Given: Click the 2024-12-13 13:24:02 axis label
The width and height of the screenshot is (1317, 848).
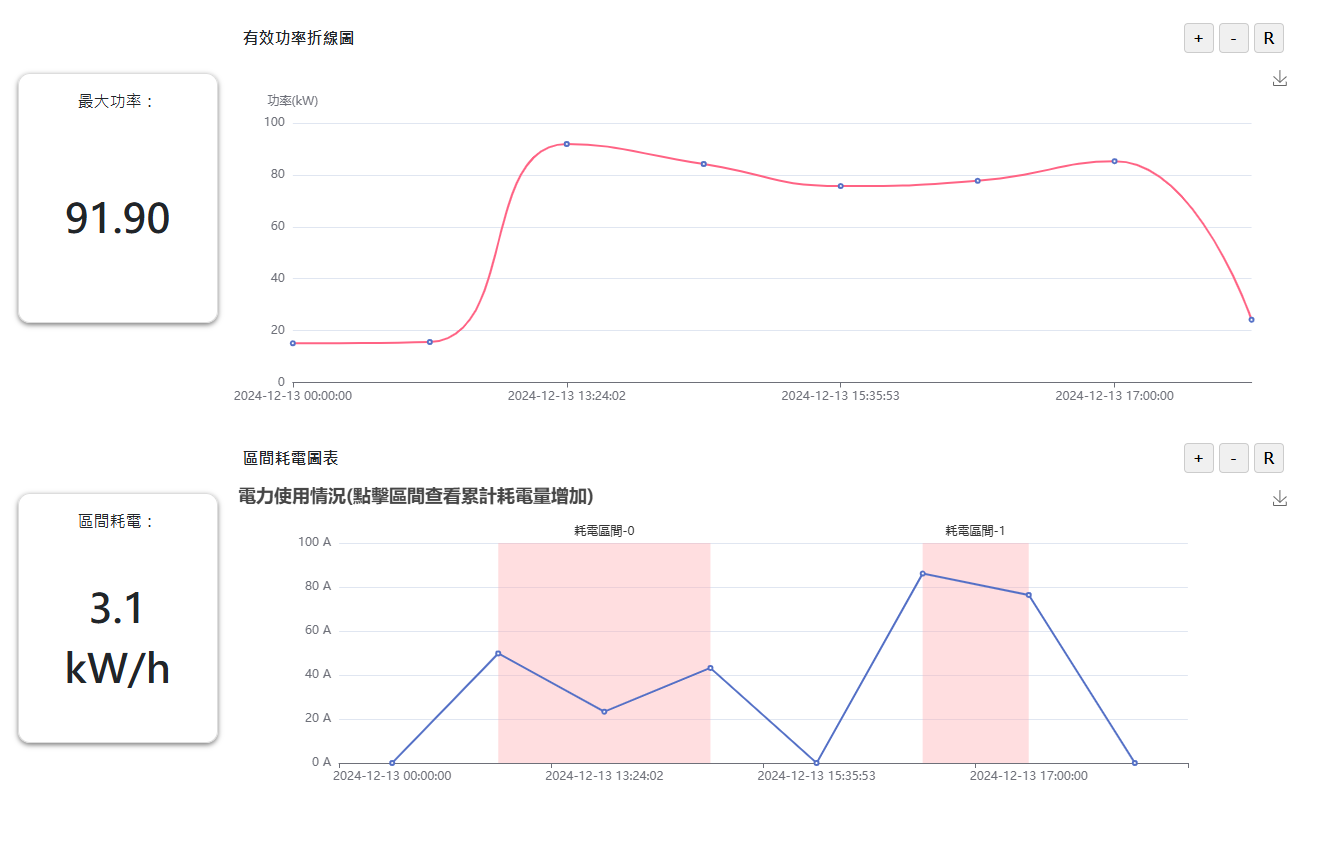Looking at the screenshot, I should tap(565, 395).
